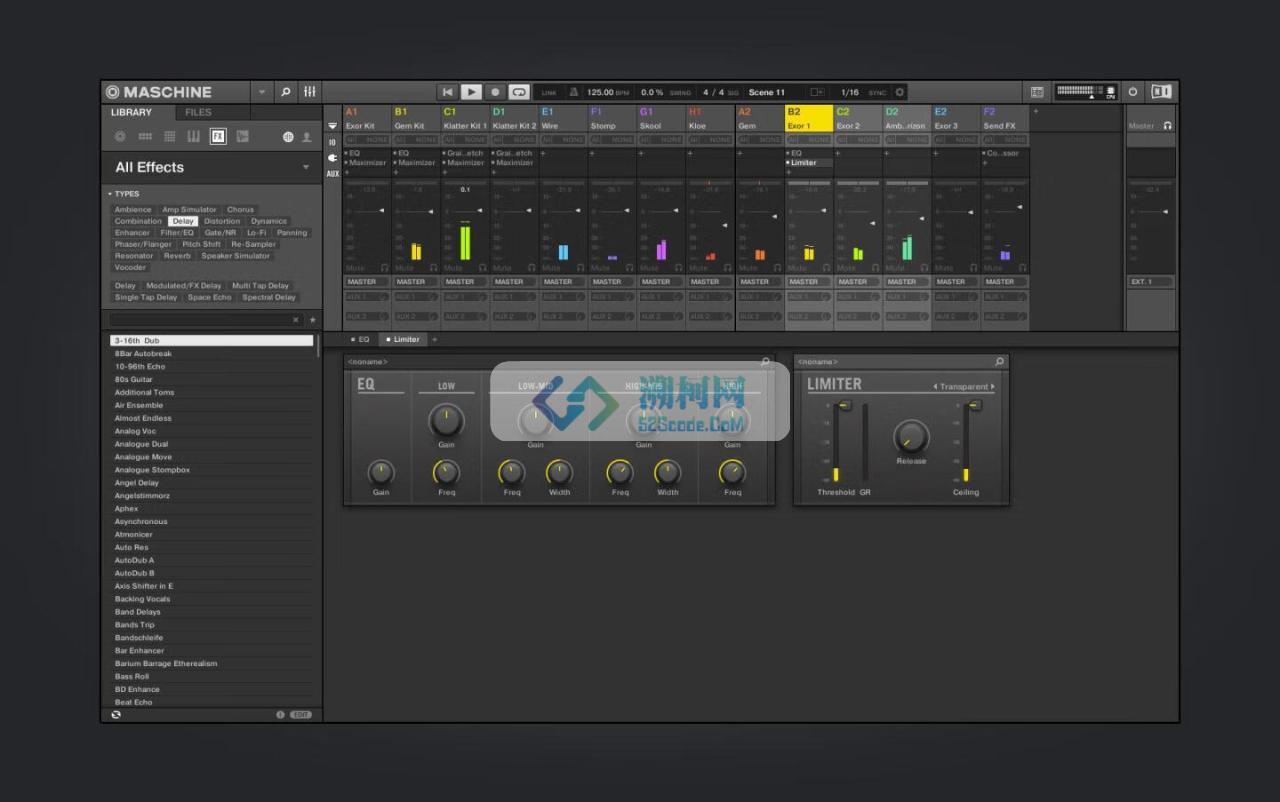
Task: Toggle plug-in section icon in mixer sidebar
Action: point(333,158)
